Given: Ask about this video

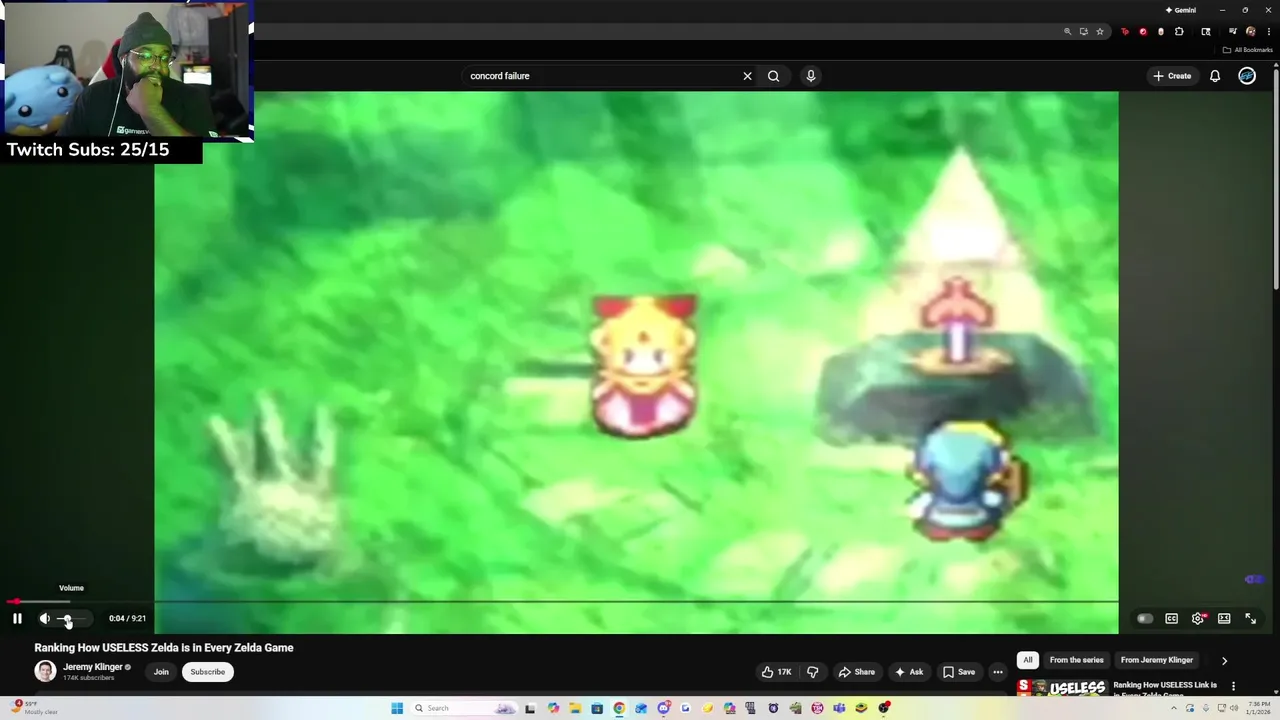Looking at the screenshot, I should coord(909,672).
